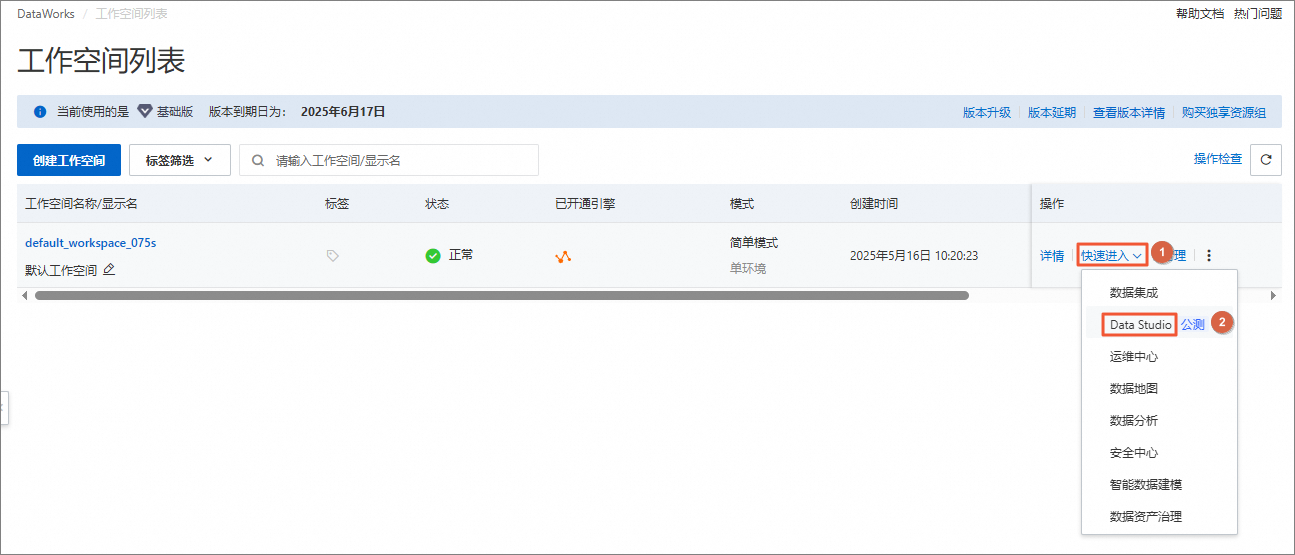Click the 2025年6月17日 expiry date text

pyautogui.click(x=343, y=112)
